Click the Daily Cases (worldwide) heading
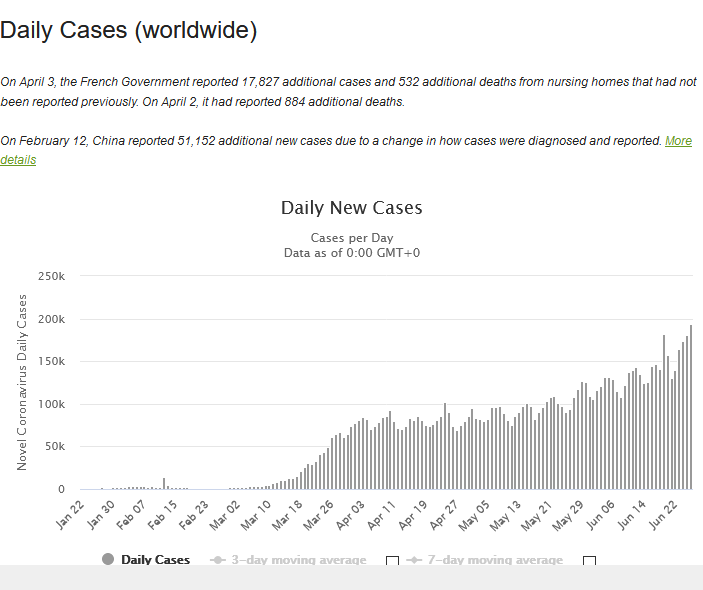This screenshot has height=590, width=703. click(129, 31)
